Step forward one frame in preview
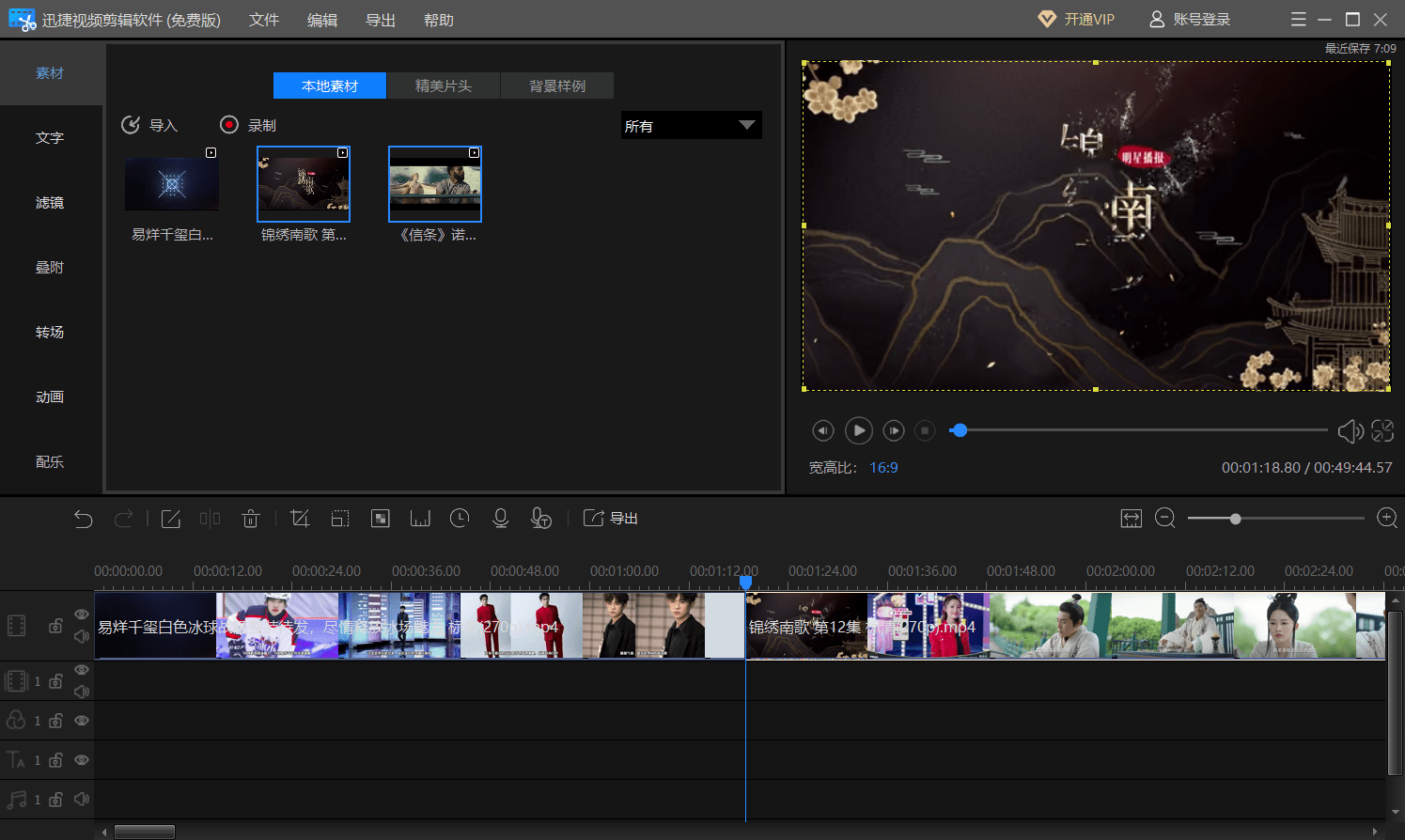1405x840 pixels. coord(894,430)
